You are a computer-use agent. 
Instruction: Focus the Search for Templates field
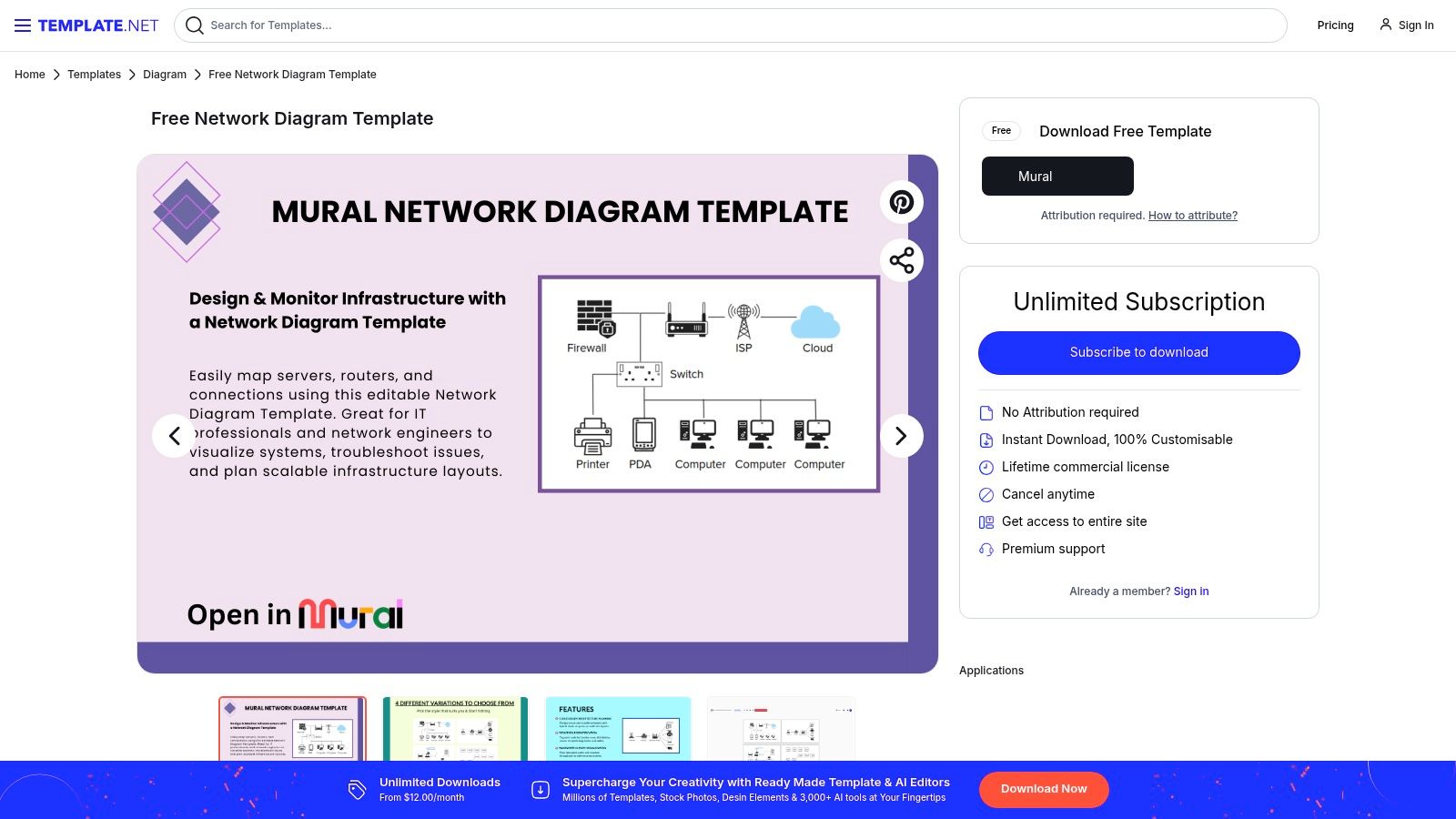[x=730, y=25]
